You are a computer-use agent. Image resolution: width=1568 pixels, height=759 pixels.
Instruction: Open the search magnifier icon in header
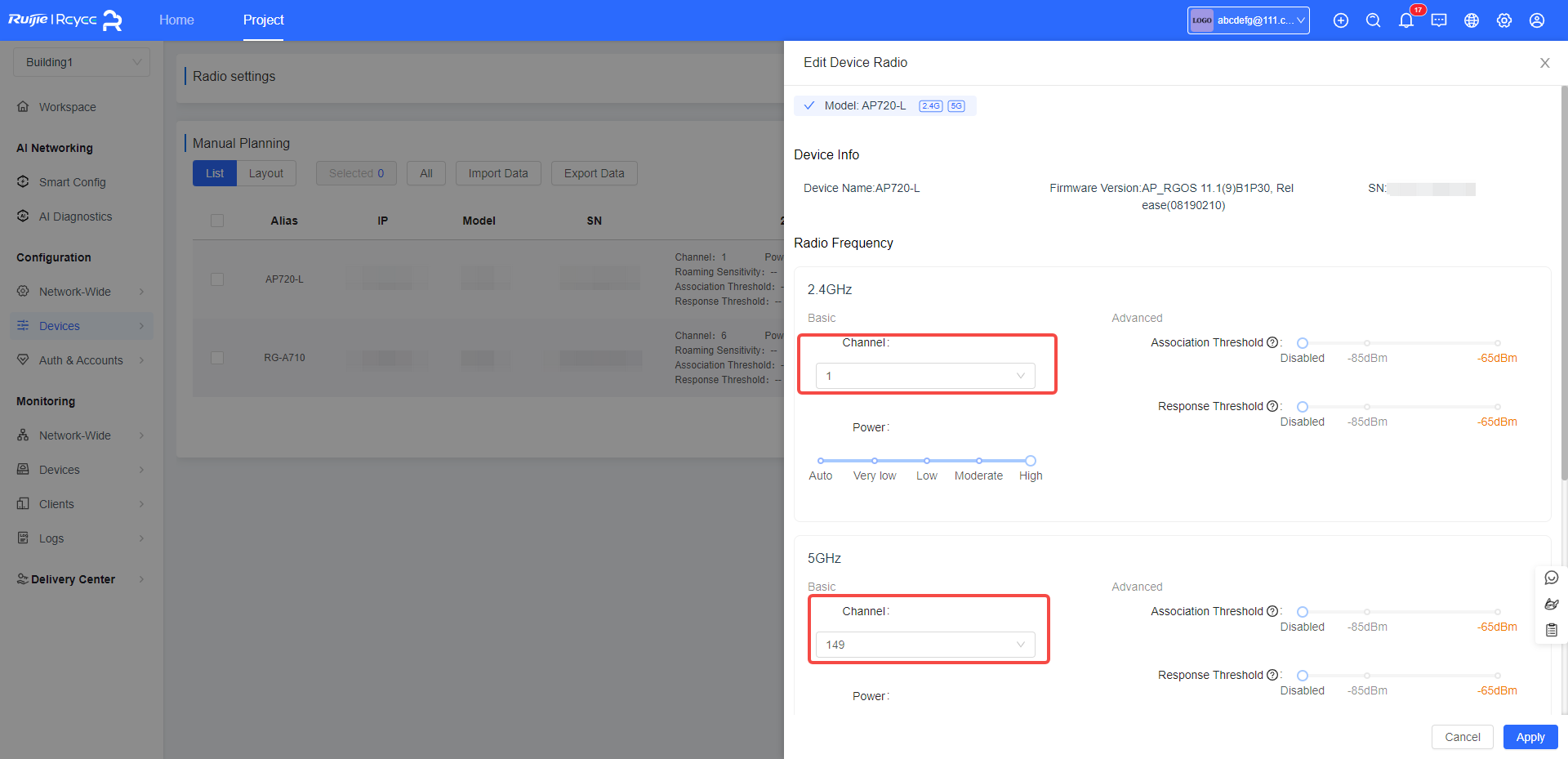[1373, 20]
